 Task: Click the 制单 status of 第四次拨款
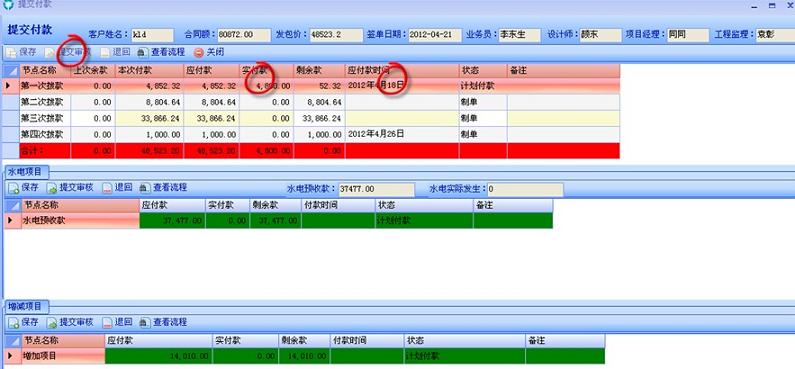[483, 134]
